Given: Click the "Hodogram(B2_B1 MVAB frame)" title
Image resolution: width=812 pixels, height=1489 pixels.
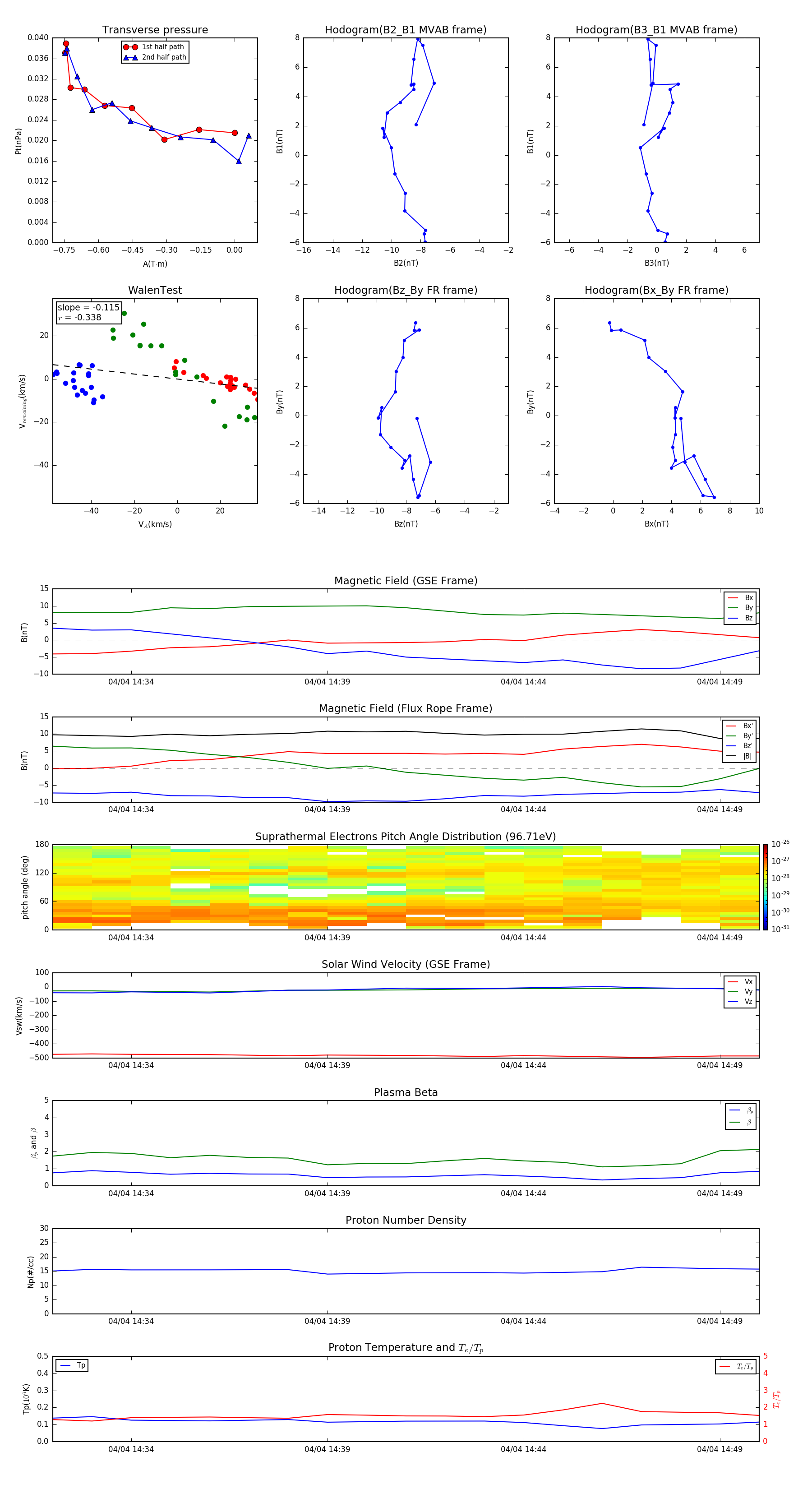Looking at the screenshot, I should [x=406, y=30].
